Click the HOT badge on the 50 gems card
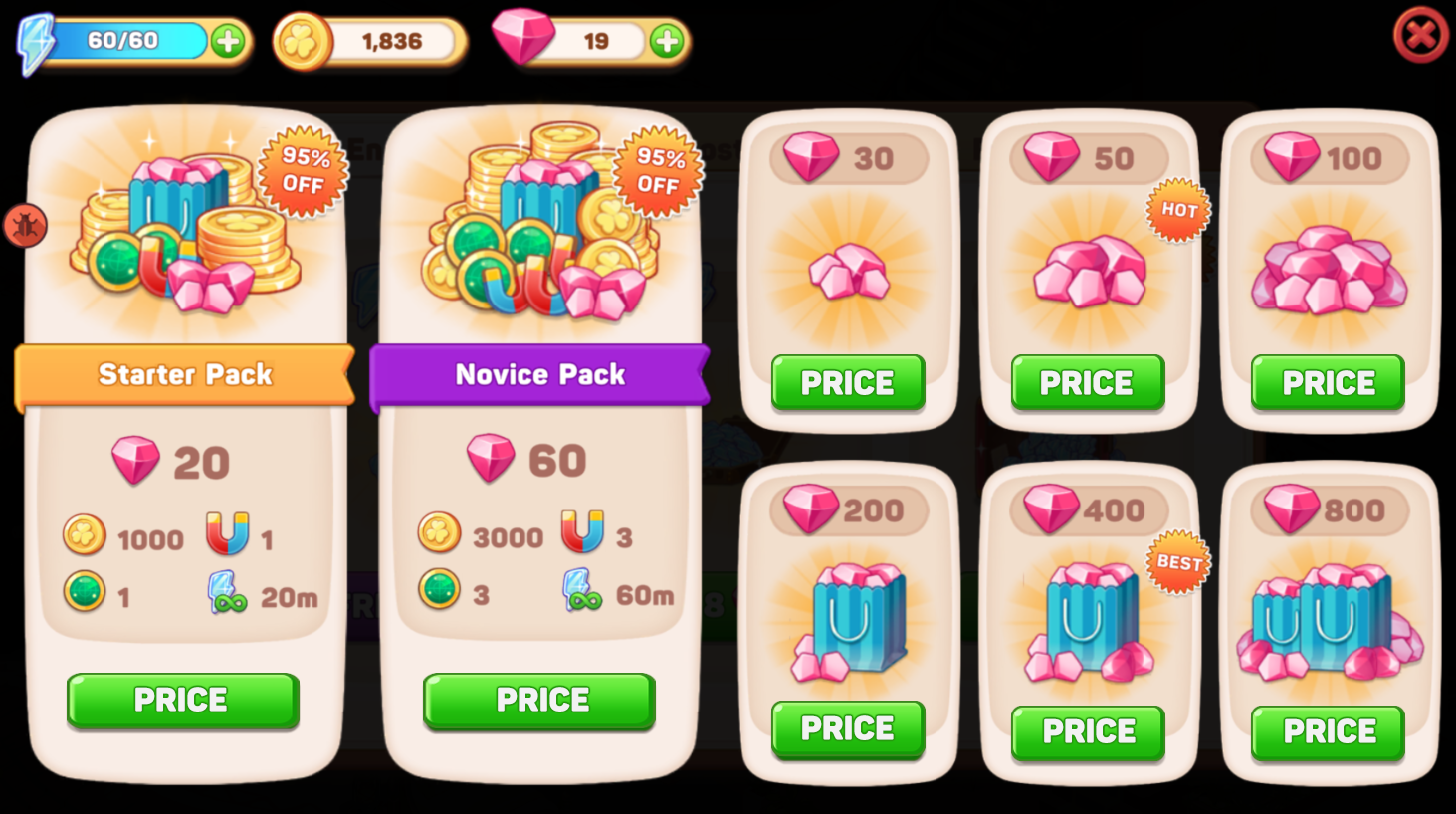The image size is (1456, 814). 1178,210
